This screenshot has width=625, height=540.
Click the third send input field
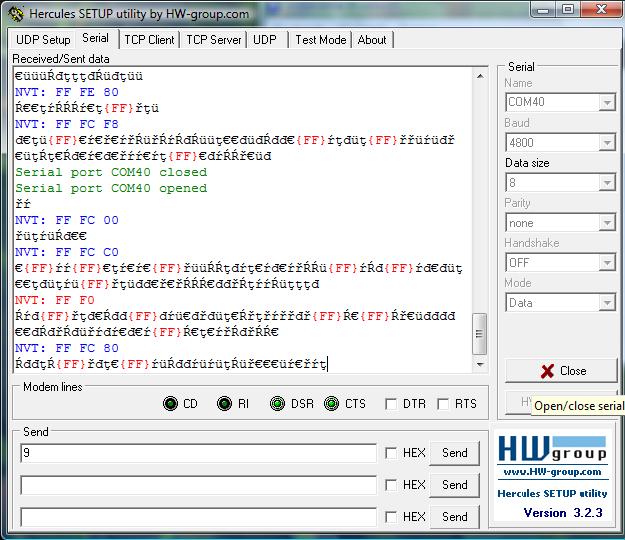coord(198,517)
